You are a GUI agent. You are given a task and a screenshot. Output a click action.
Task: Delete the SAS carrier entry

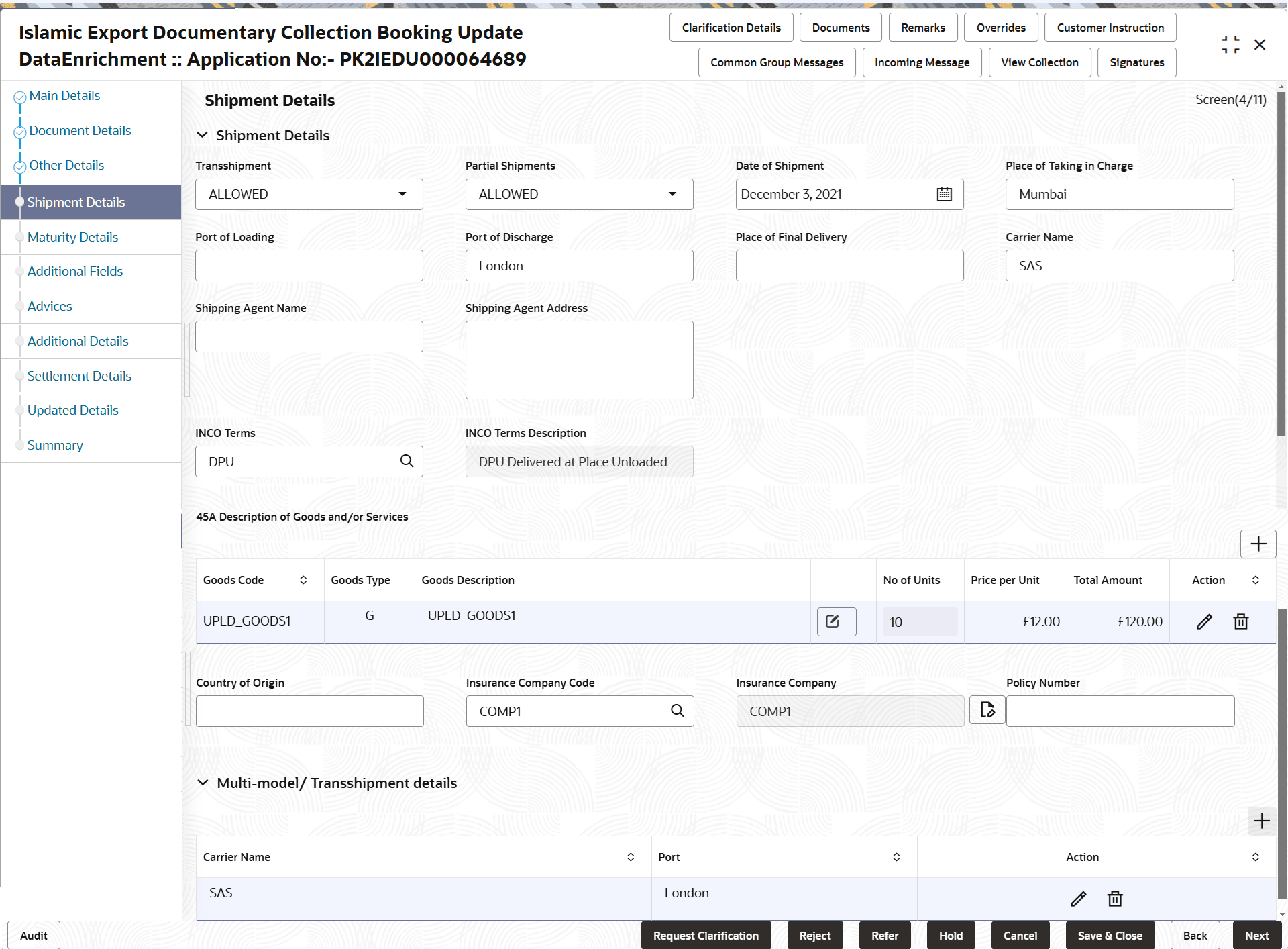point(1115,899)
